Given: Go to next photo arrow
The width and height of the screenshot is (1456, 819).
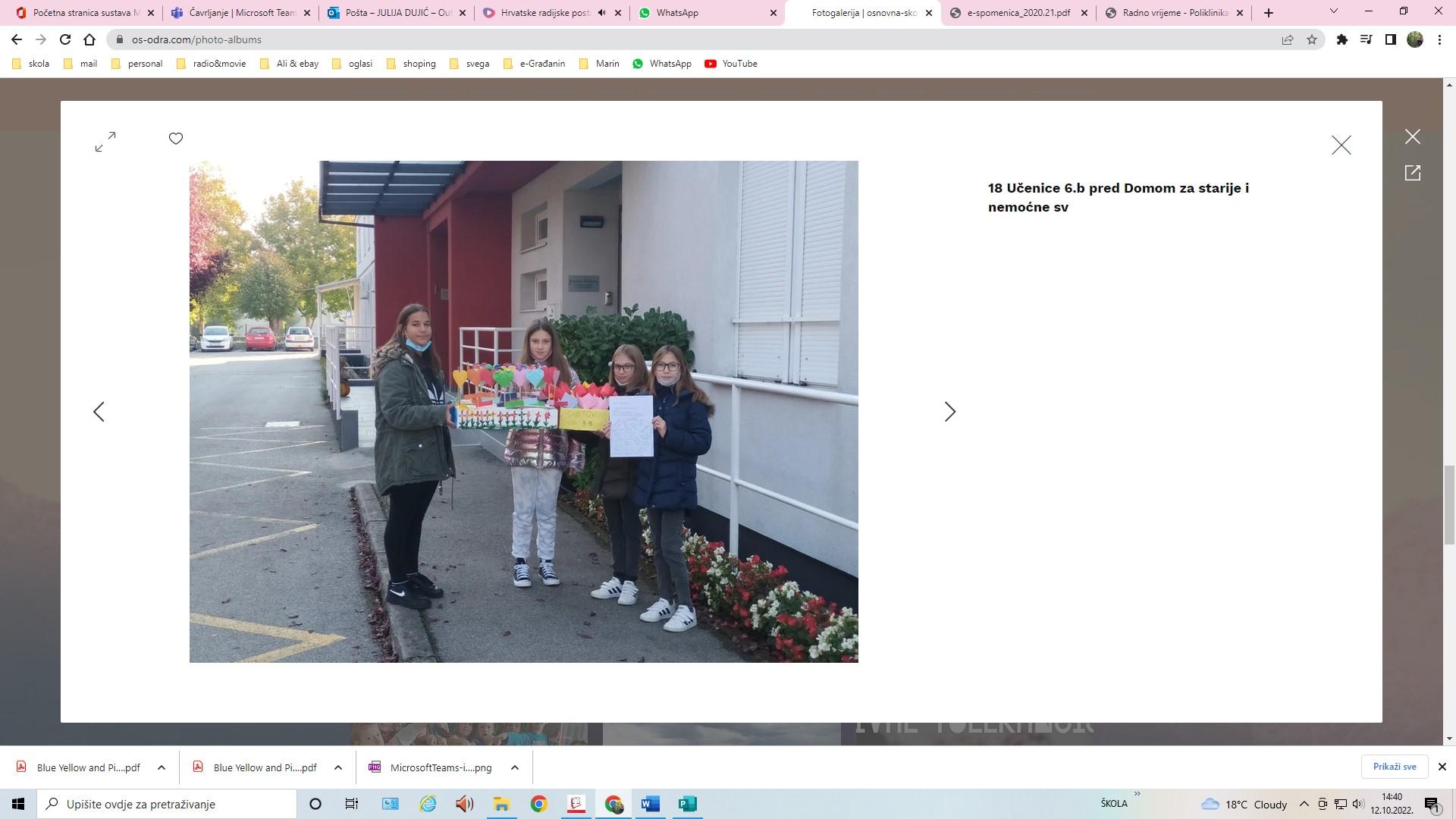Looking at the screenshot, I should tap(949, 412).
